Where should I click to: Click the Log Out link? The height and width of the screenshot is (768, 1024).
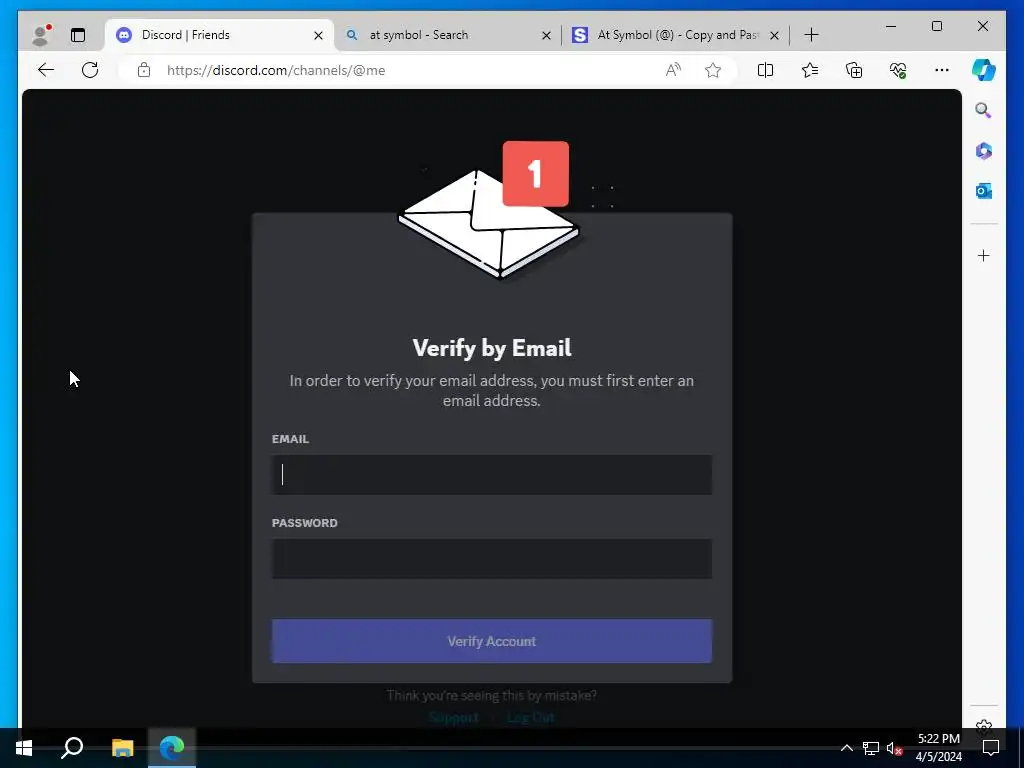530,717
